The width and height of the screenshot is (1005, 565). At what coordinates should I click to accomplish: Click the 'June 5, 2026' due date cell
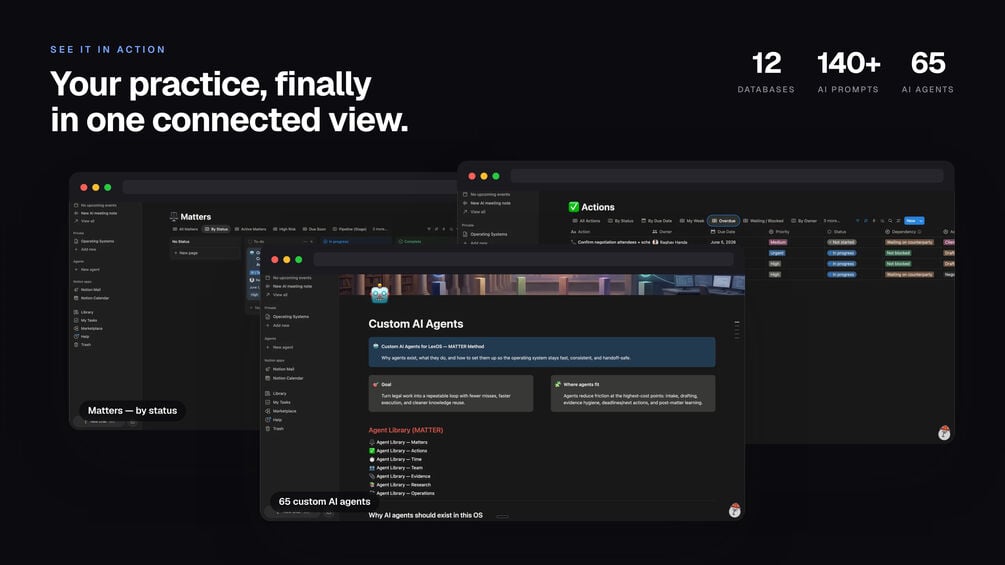(x=723, y=242)
